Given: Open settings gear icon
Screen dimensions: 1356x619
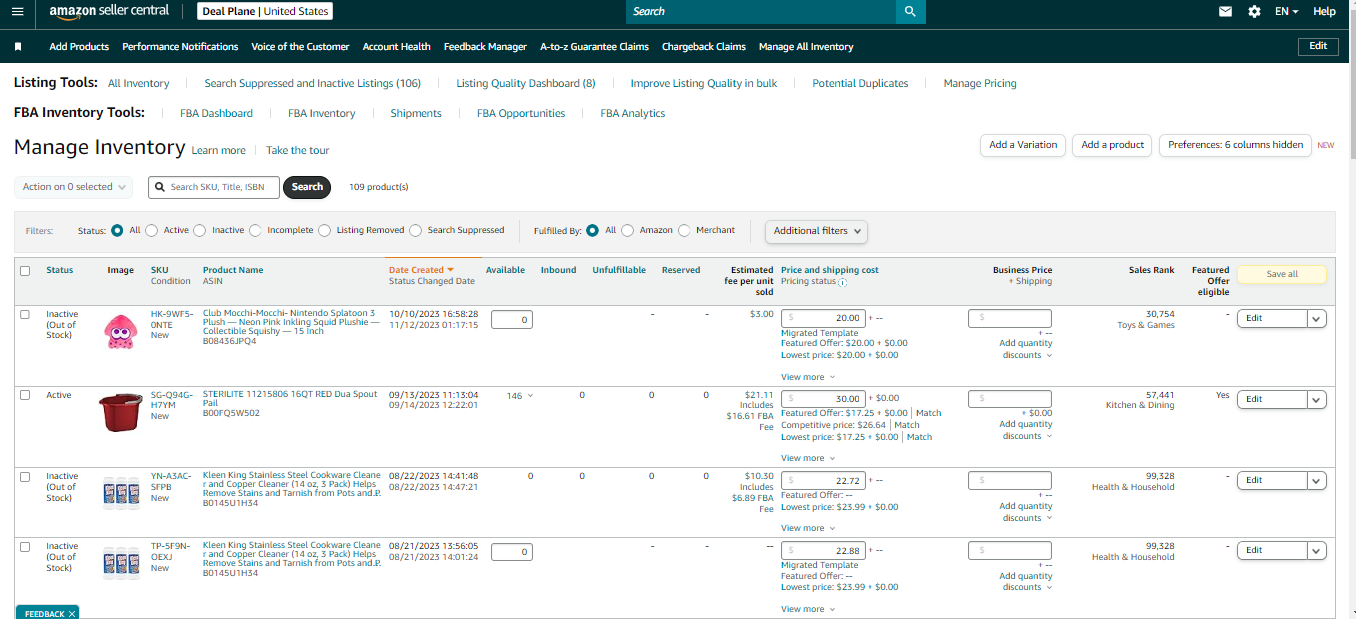Looking at the screenshot, I should pyautogui.click(x=1254, y=12).
